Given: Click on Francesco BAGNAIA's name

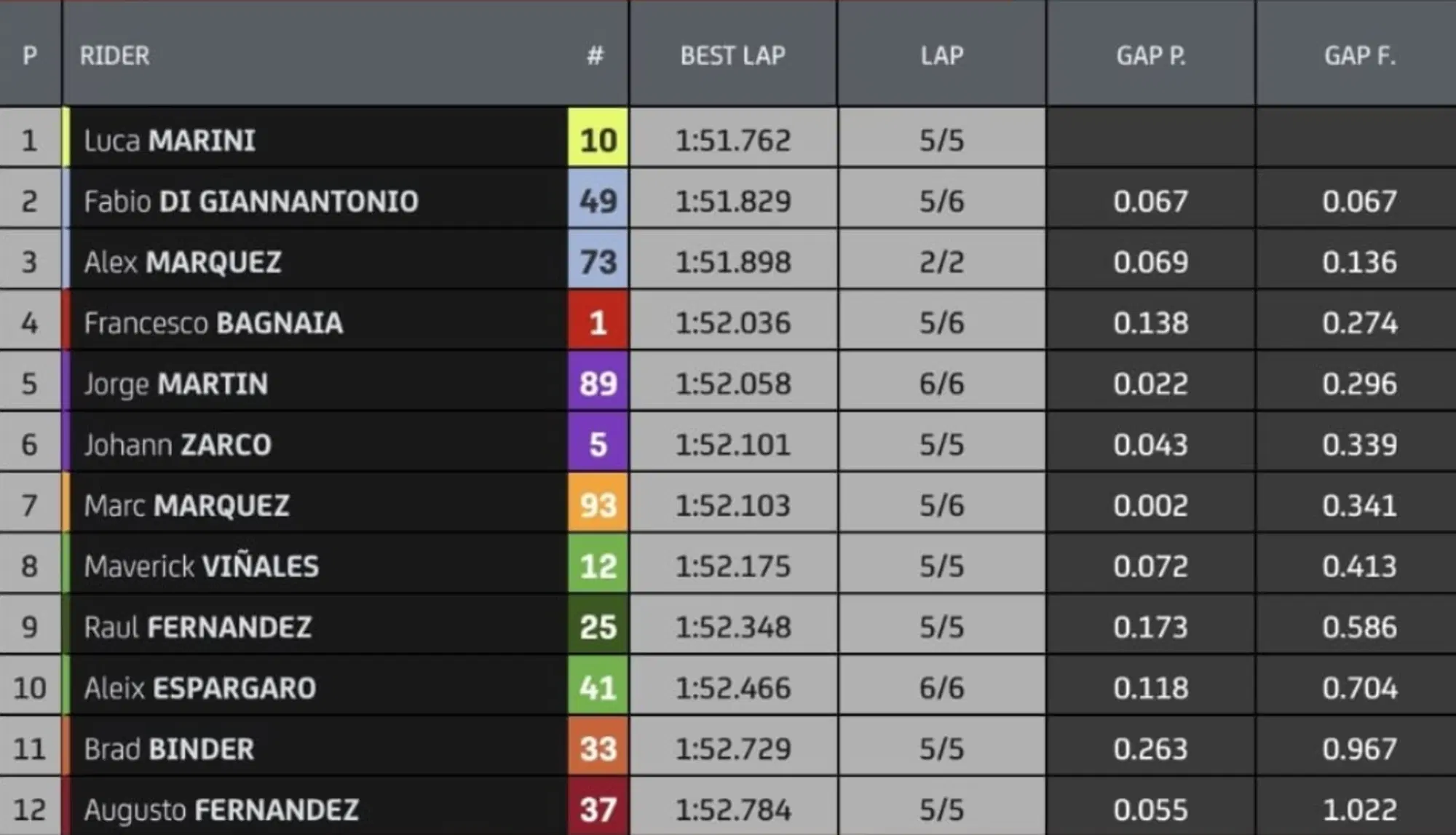Looking at the screenshot, I should 213,323.
